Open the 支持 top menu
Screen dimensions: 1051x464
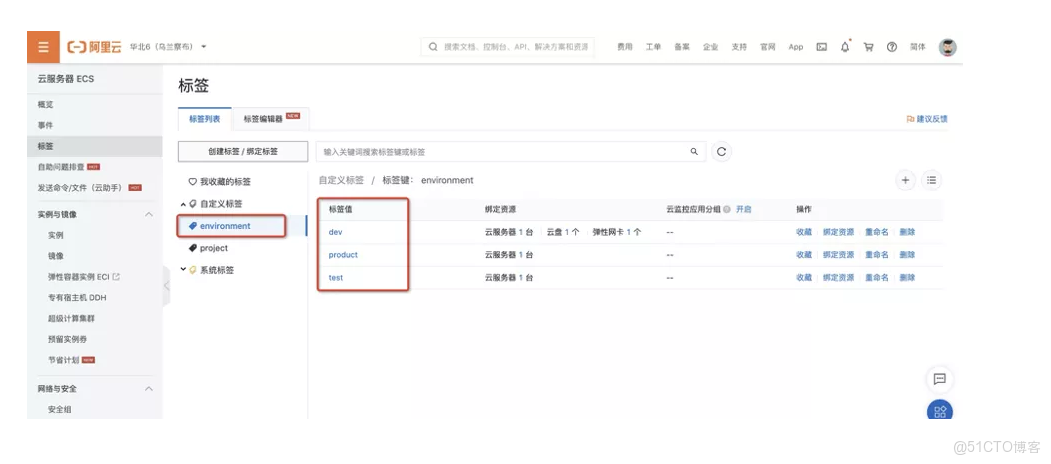(x=739, y=47)
